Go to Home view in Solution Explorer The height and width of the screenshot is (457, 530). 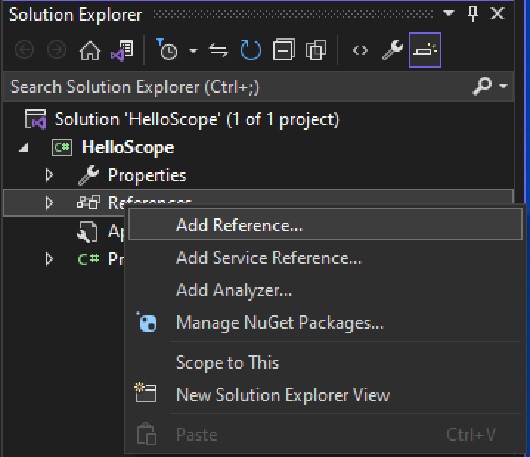tap(90, 50)
